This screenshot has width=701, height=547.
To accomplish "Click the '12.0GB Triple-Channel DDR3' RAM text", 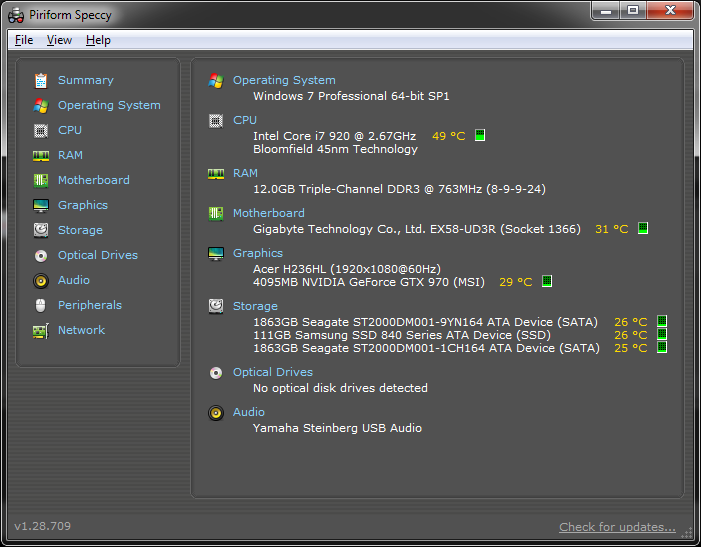I will tap(399, 189).
